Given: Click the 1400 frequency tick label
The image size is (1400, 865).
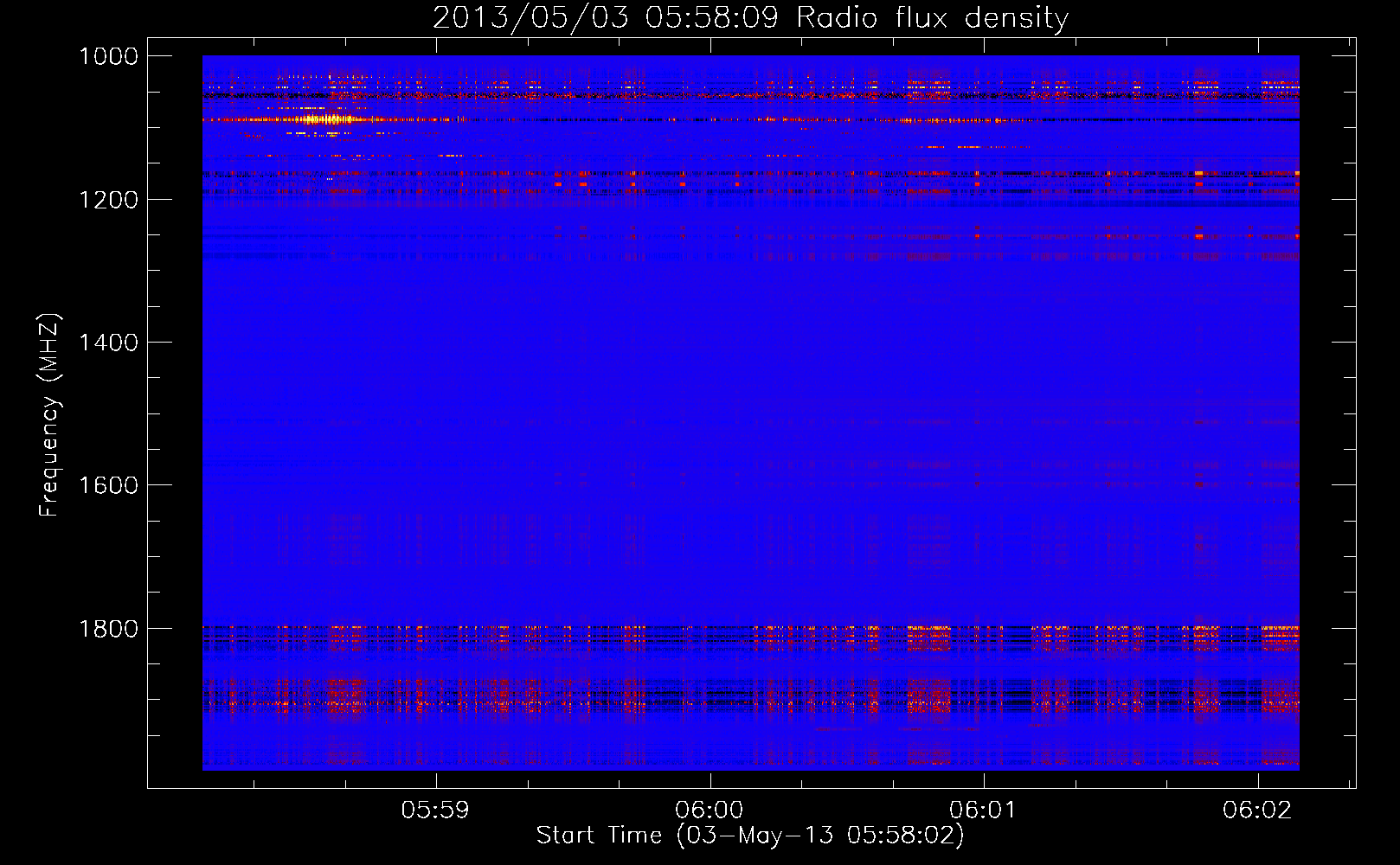Looking at the screenshot, I should pyautogui.click(x=109, y=343).
